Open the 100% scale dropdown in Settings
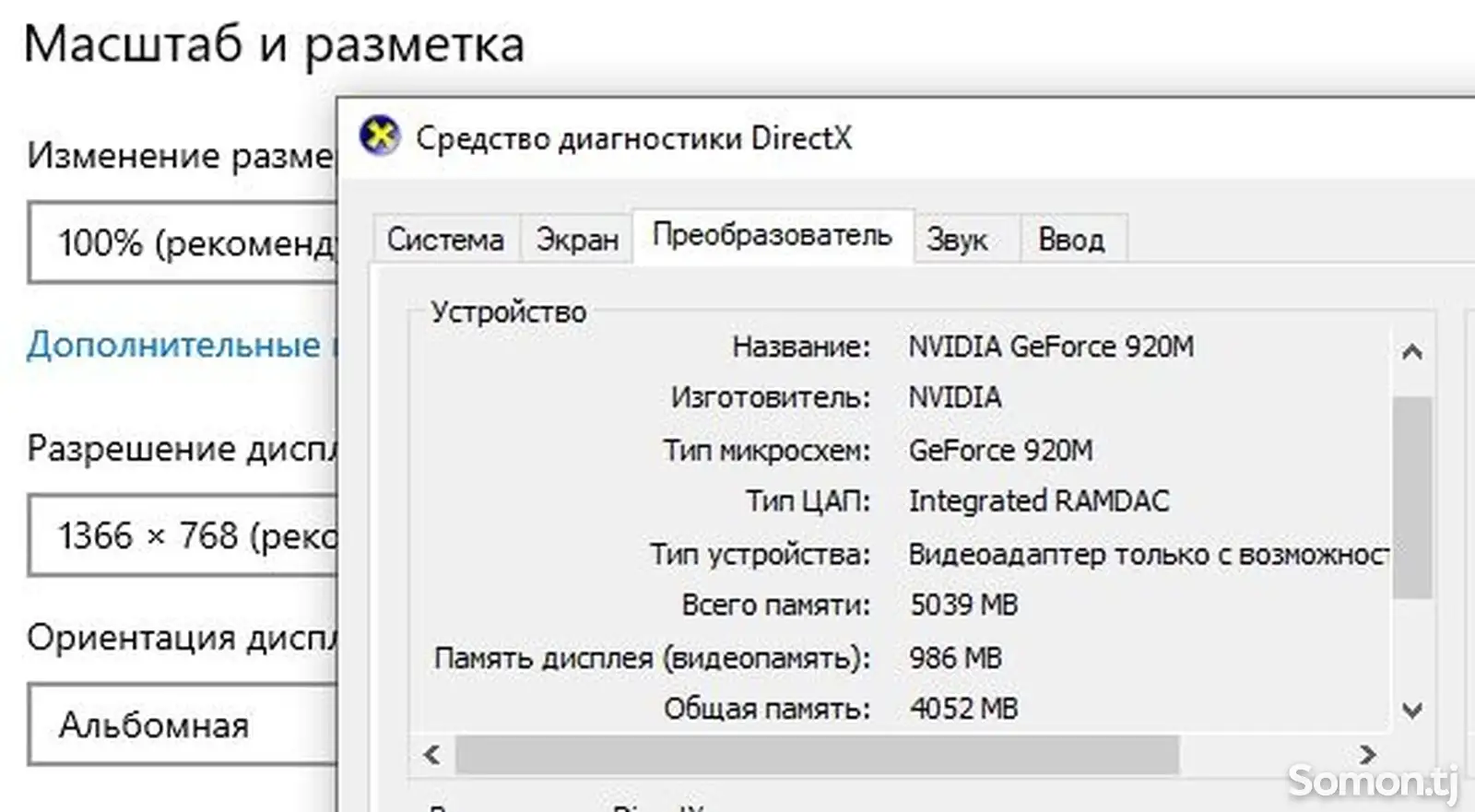This screenshot has width=1475, height=812. 183,243
